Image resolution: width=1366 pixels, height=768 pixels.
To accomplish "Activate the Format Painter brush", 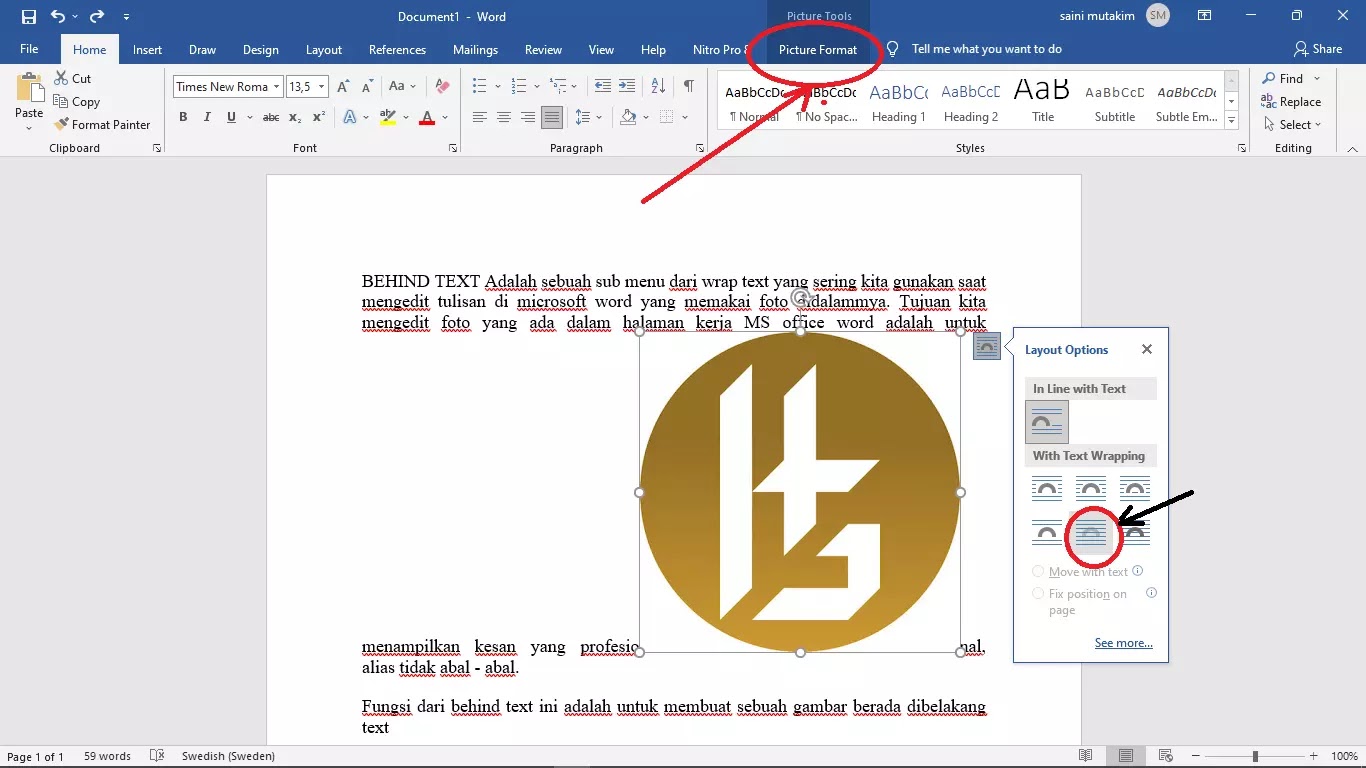I will pos(101,124).
